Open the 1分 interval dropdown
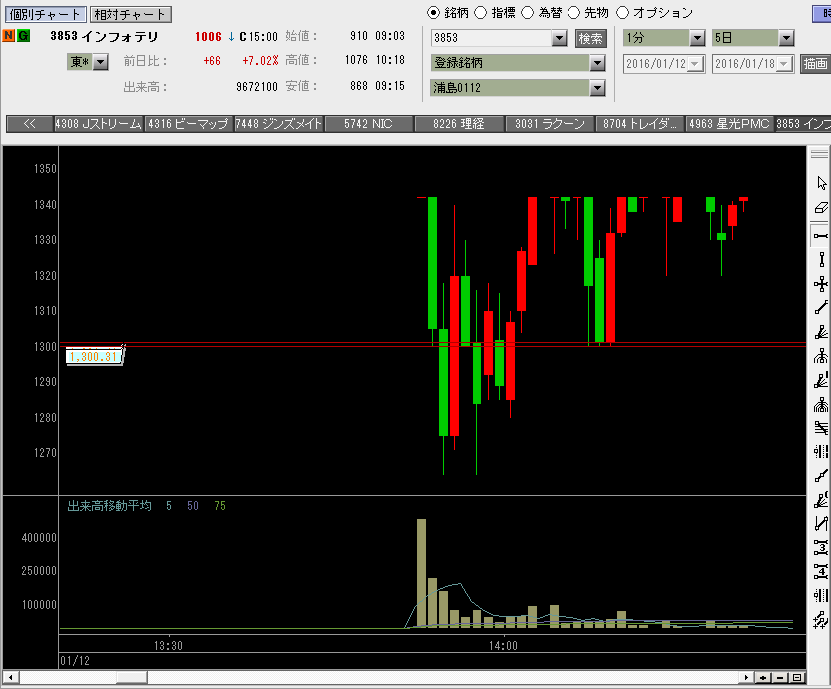831x689 pixels. (x=697, y=38)
